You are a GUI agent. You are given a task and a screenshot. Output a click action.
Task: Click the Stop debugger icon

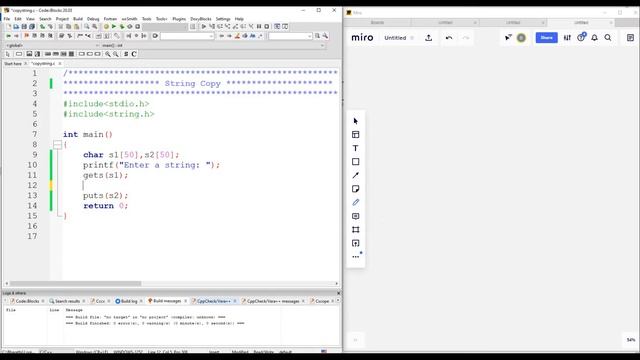pyautogui.click(x=267, y=27)
